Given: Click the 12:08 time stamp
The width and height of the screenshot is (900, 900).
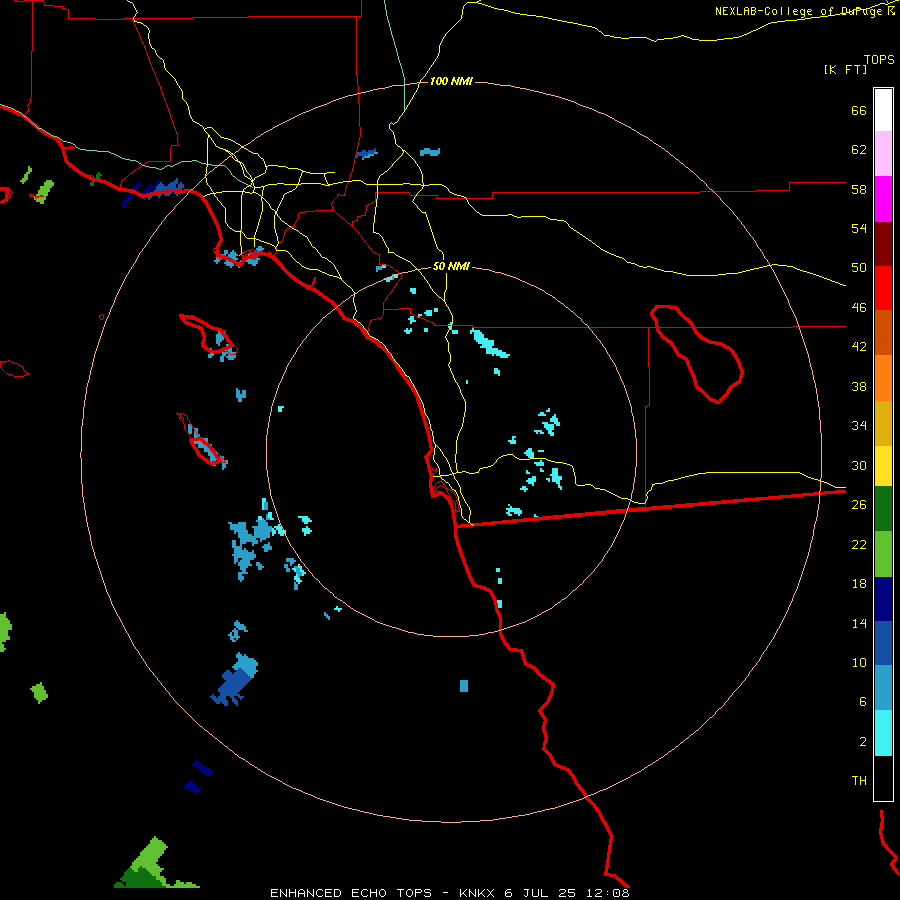Looking at the screenshot, I should tap(607, 893).
